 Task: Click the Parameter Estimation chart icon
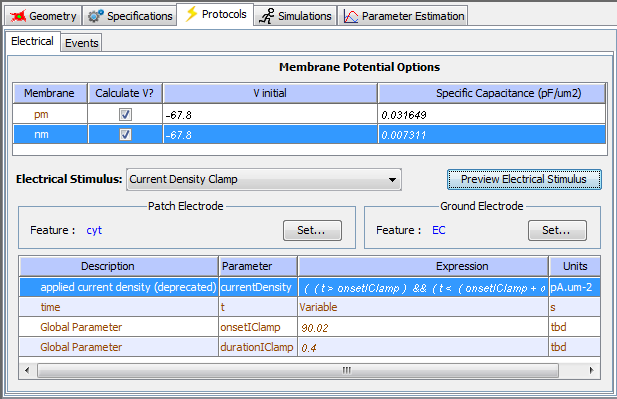(x=351, y=16)
